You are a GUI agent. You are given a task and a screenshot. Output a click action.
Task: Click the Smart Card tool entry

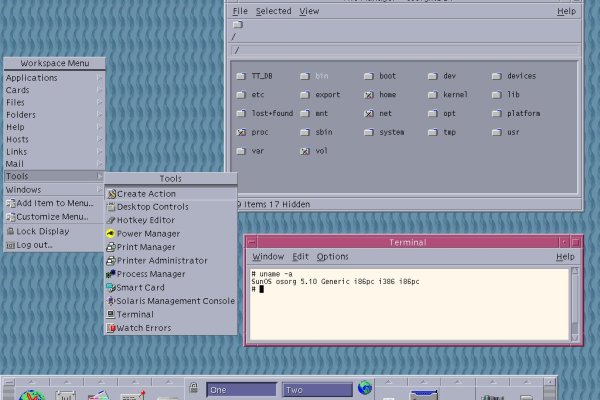click(x=111, y=287)
